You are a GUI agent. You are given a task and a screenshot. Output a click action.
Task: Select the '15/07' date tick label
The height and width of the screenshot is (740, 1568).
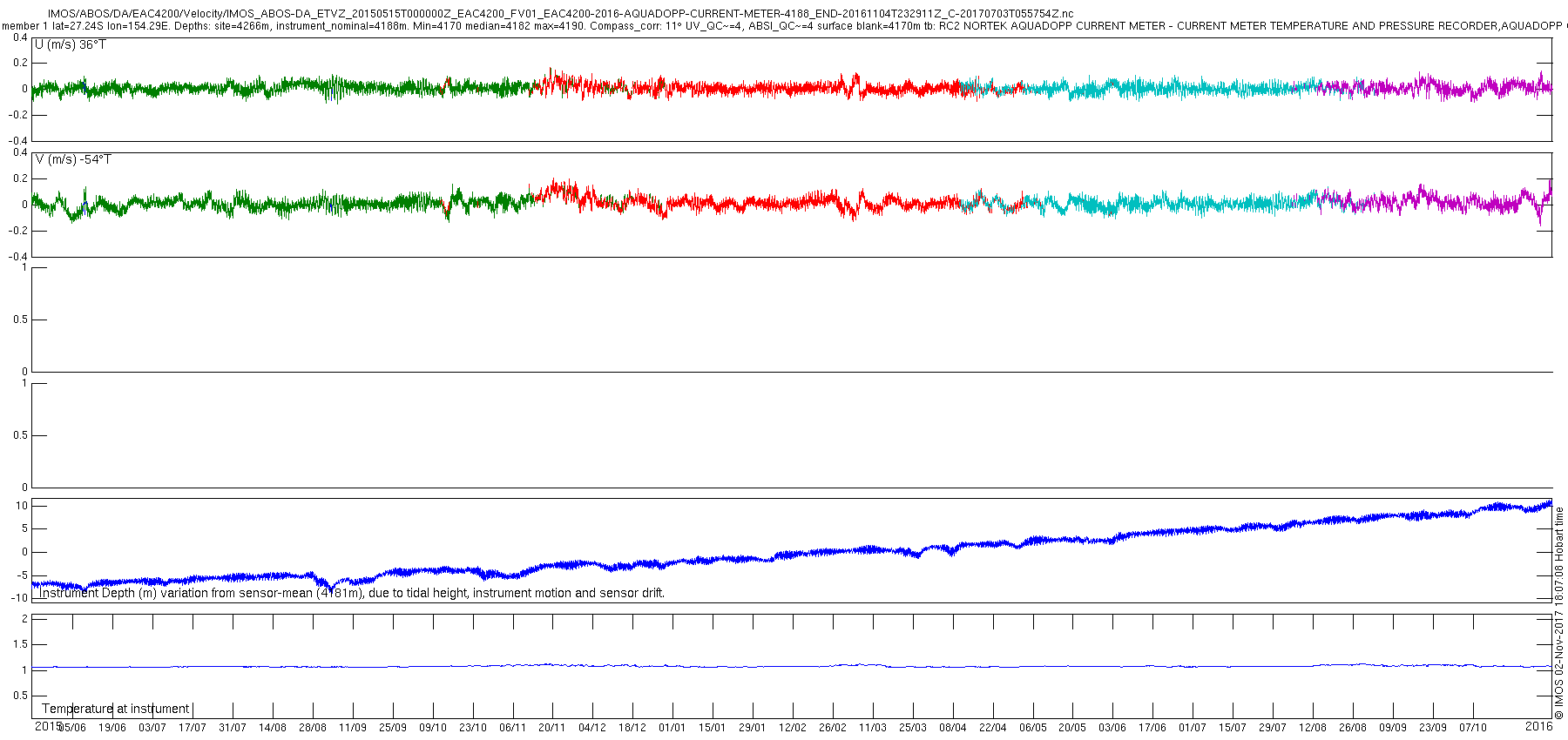[1232, 728]
